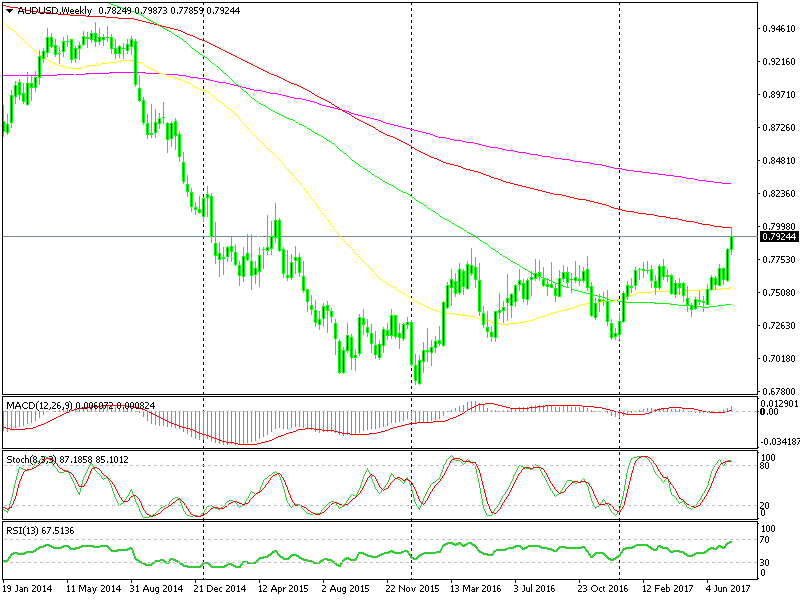Click the 3 Jul 2016 date label
The height and width of the screenshot is (600, 800).
pyautogui.click(x=535, y=589)
